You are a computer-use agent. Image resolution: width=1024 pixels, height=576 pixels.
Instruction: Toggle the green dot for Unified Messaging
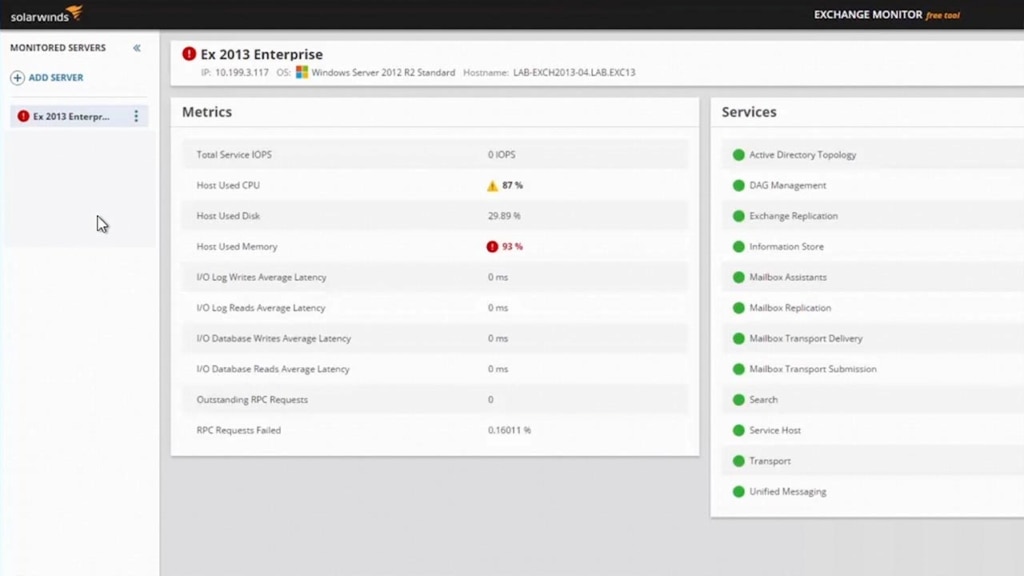point(737,491)
